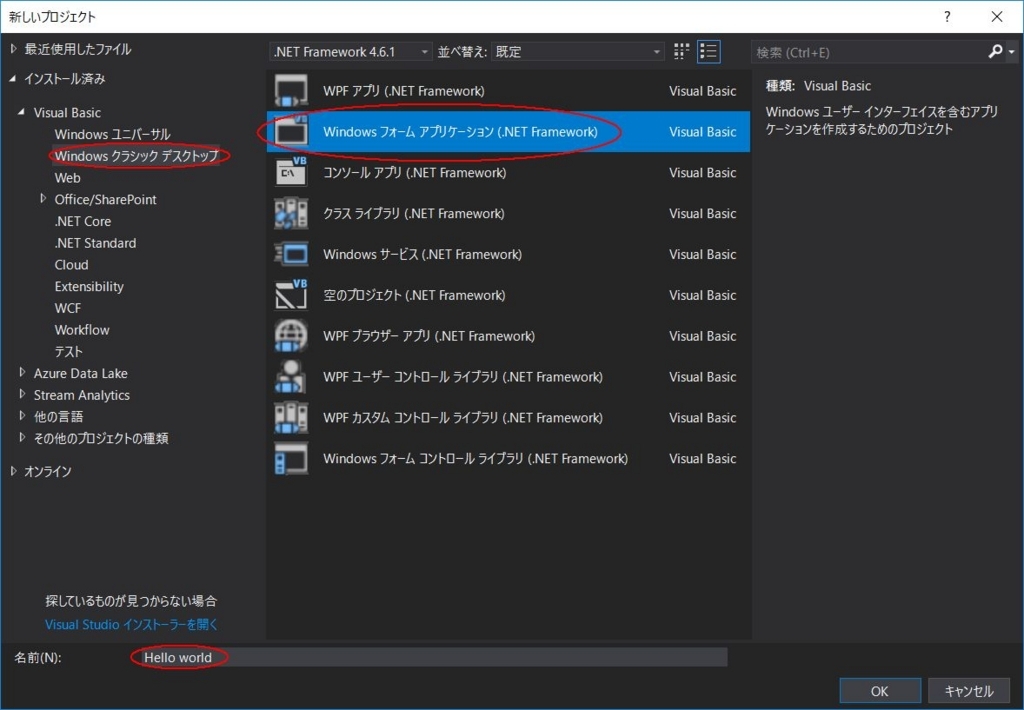
Task: Select the WCF category
Action: click(x=68, y=308)
